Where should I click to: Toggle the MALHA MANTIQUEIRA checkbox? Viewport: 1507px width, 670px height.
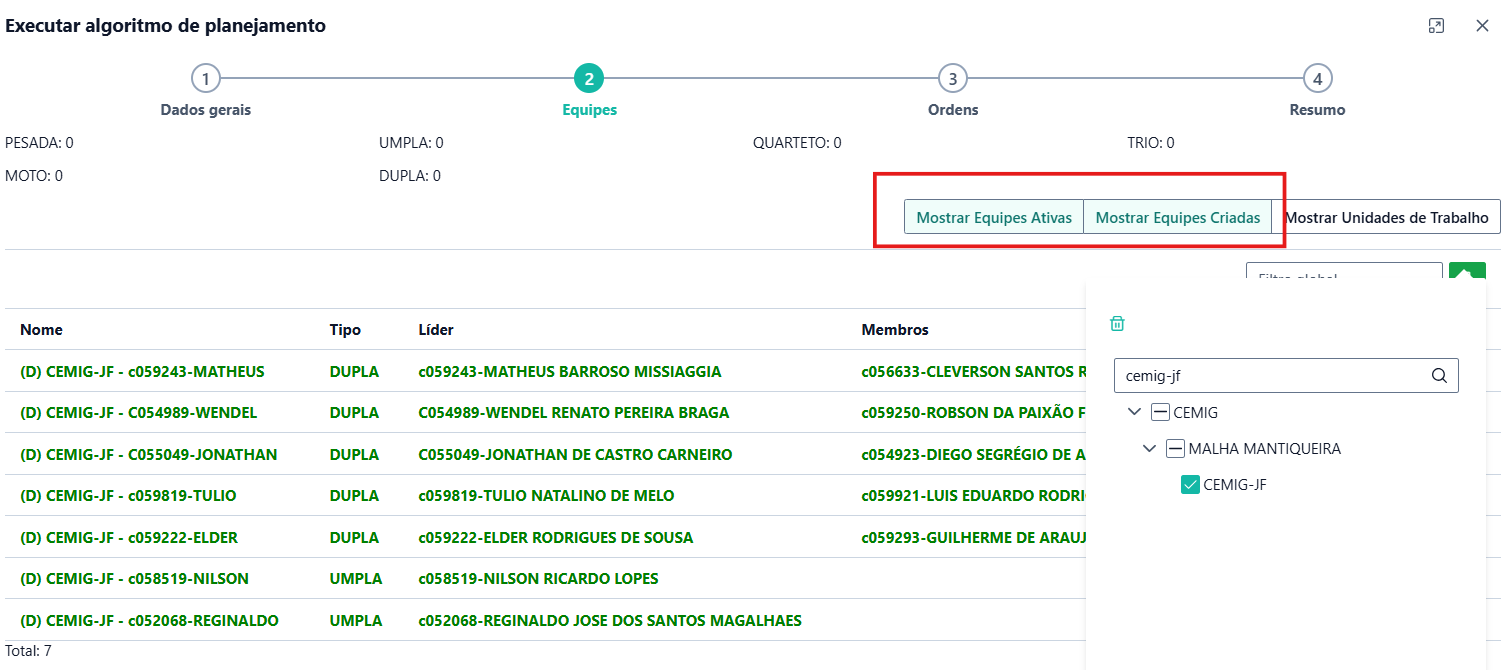tap(1175, 449)
